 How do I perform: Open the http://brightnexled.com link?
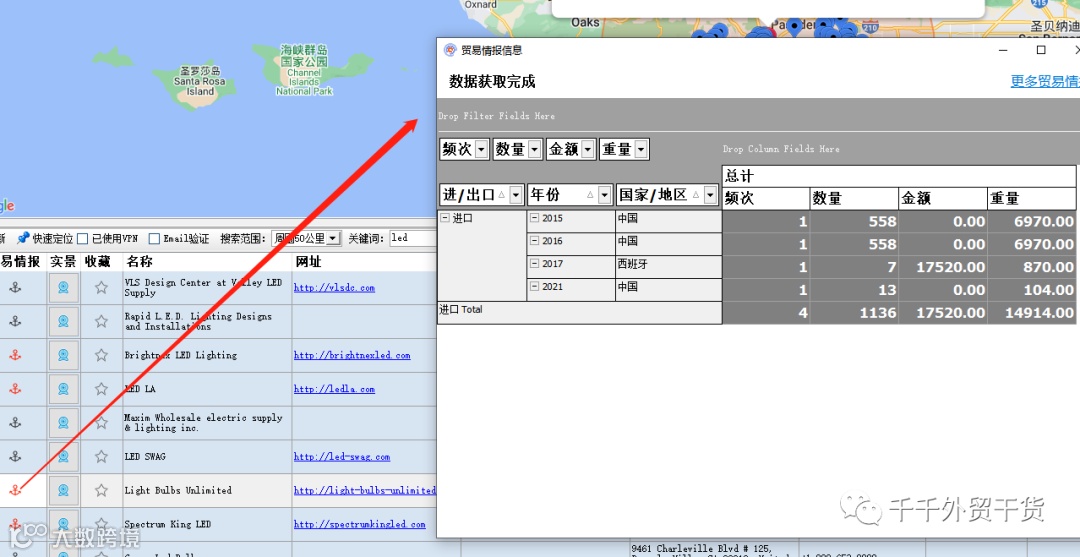pos(352,355)
